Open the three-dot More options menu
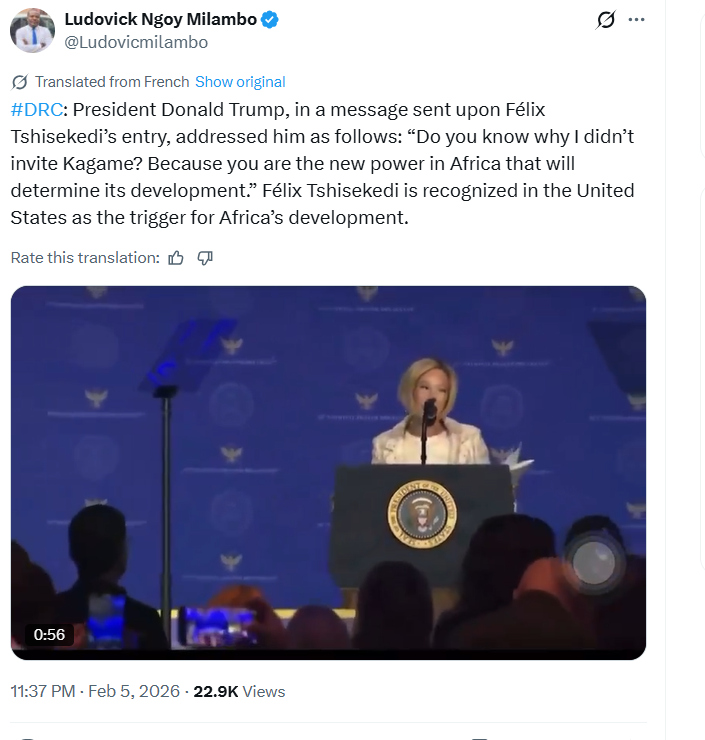 coord(636,20)
